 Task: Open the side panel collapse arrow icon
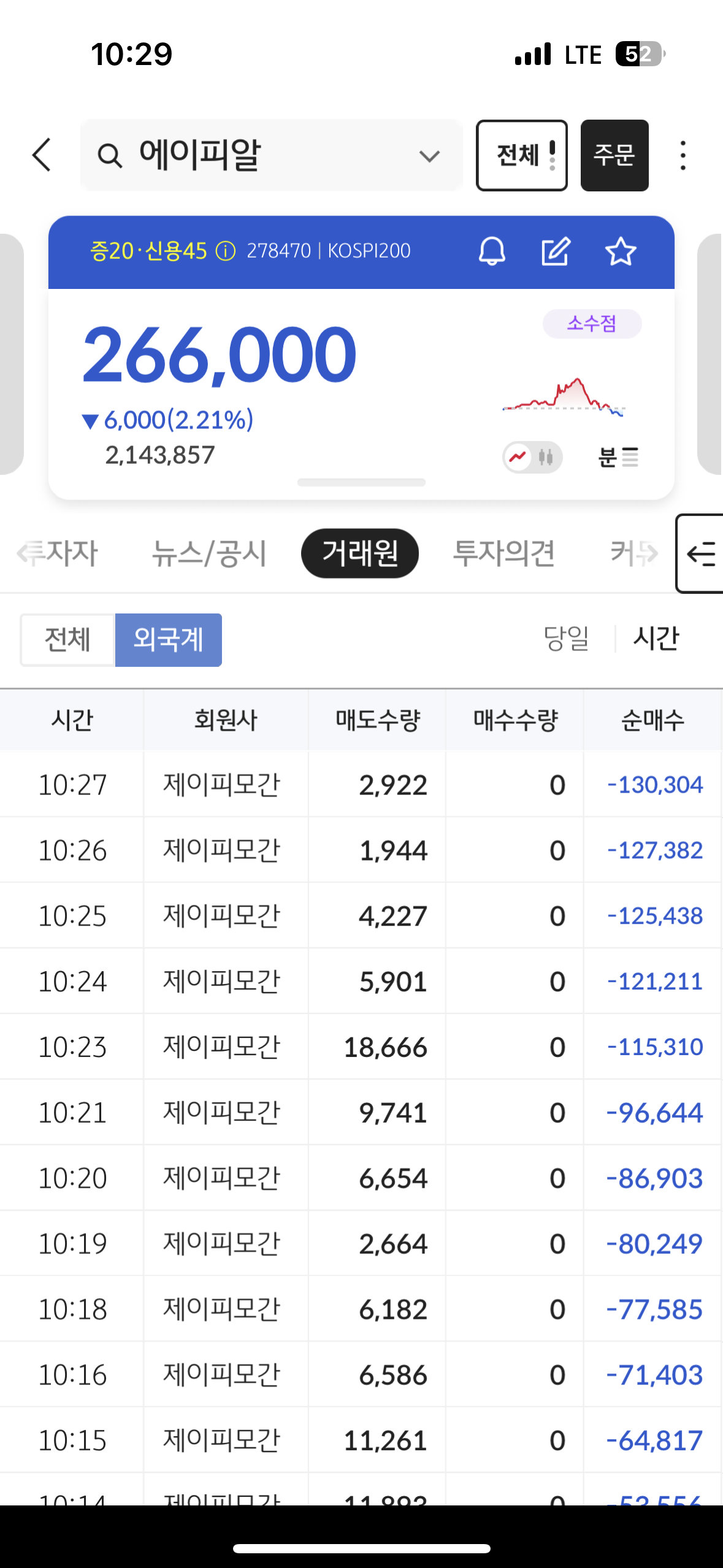pyautogui.click(x=701, y=554)
